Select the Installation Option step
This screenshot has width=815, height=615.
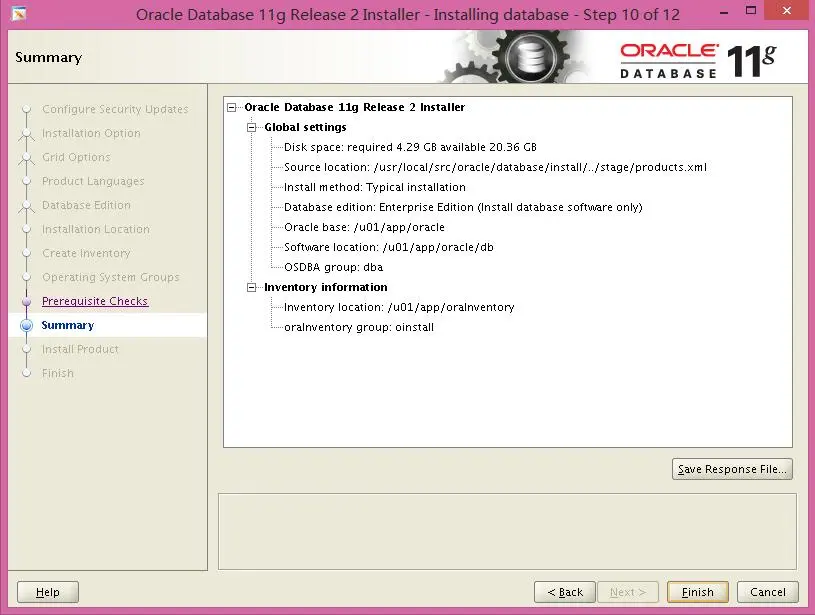[x=91, y=133]
